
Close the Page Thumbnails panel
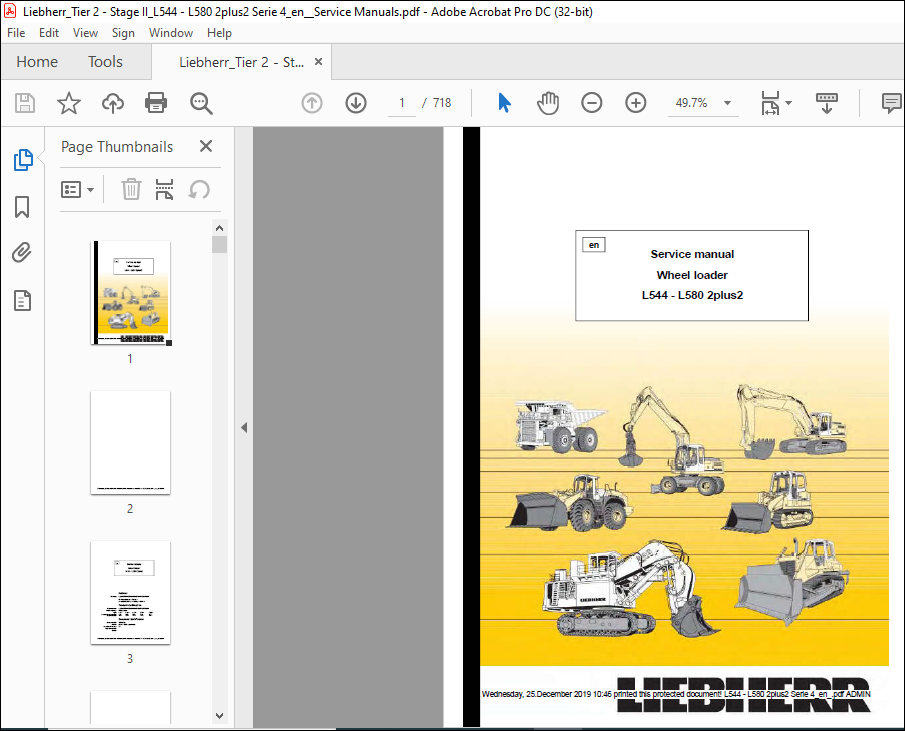206,146
